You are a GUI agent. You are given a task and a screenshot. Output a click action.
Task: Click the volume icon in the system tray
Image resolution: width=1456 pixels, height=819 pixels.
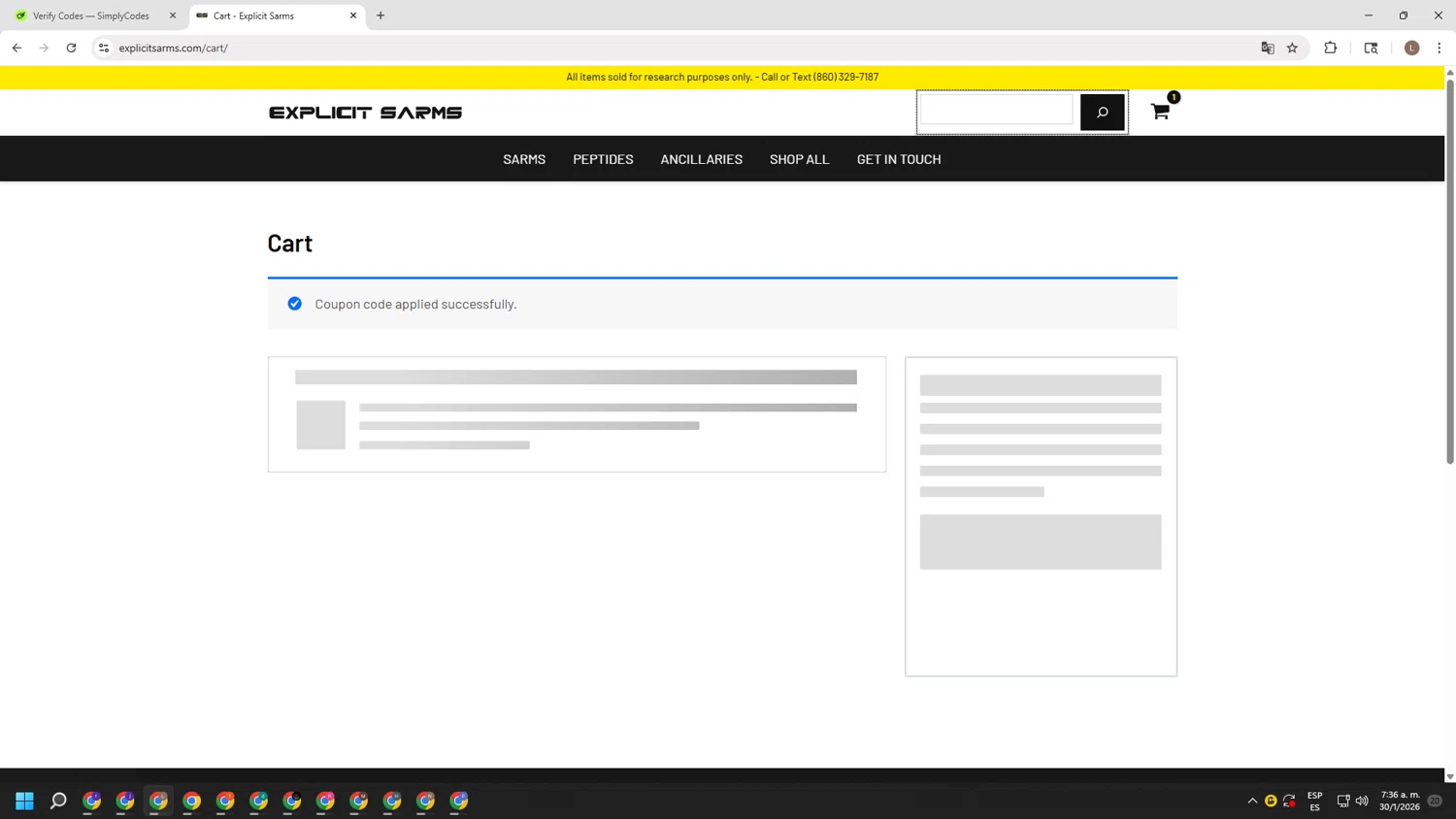(x=1362, y=801)
